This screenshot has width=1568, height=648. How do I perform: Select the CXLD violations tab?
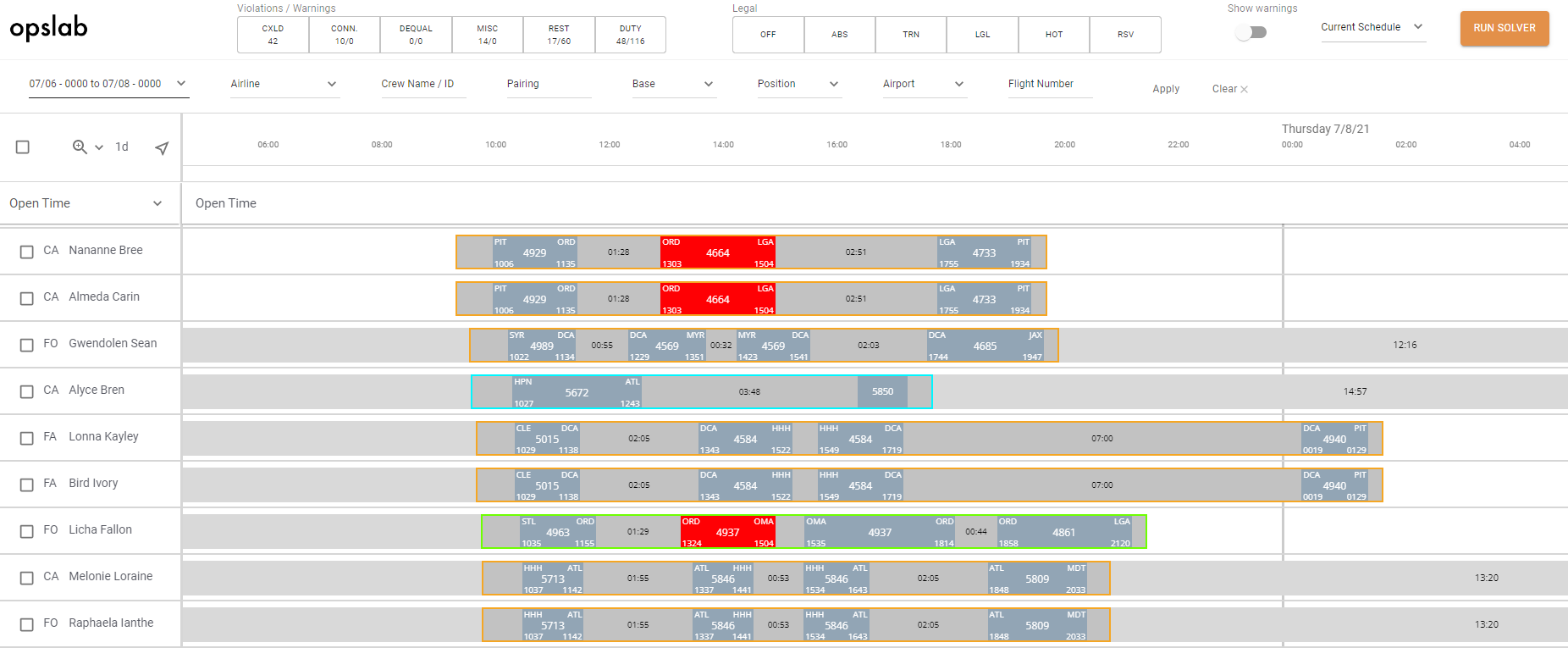(x=273, y=35)
